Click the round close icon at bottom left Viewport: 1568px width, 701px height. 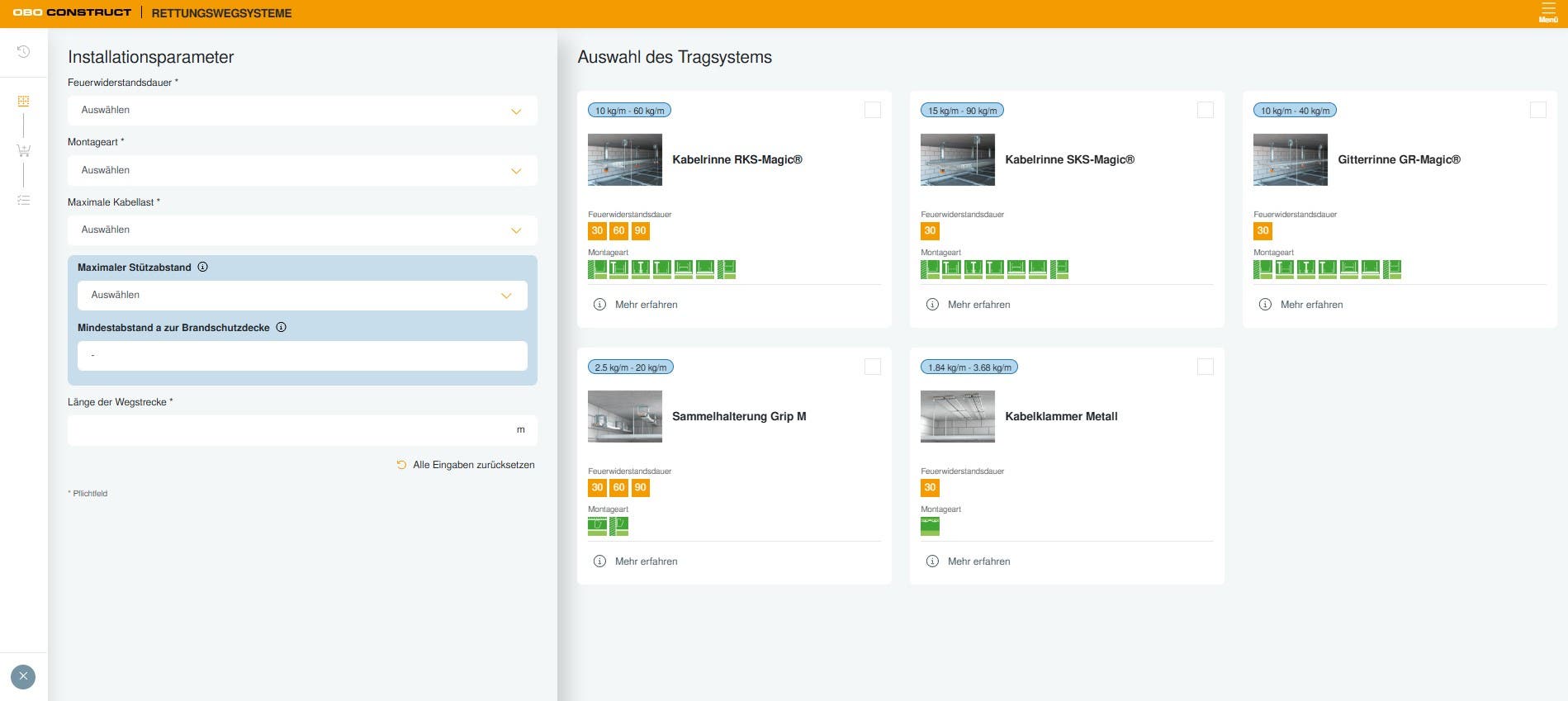pyautogui.click(x=23, y=676)
